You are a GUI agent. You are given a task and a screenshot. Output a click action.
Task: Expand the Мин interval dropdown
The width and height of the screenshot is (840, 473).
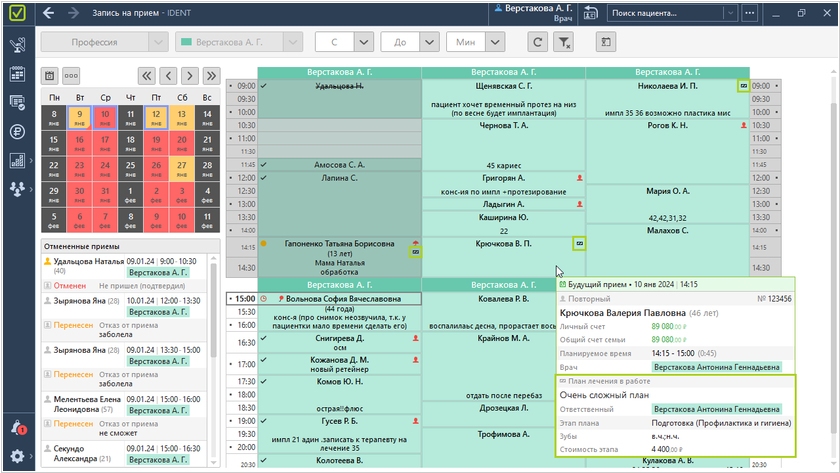tap(494, 42)
